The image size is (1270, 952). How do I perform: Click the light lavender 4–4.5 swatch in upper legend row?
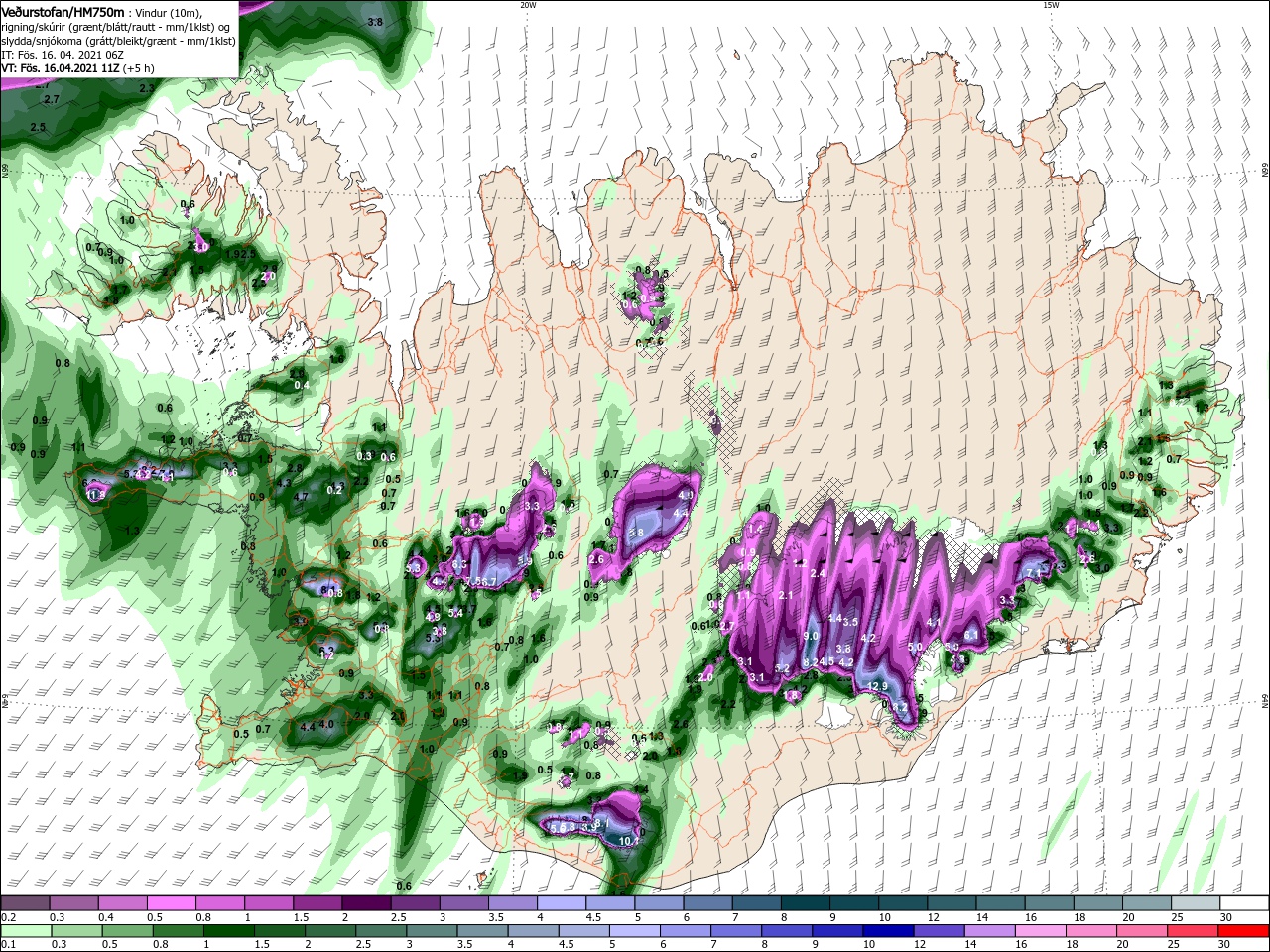point(563,903)
